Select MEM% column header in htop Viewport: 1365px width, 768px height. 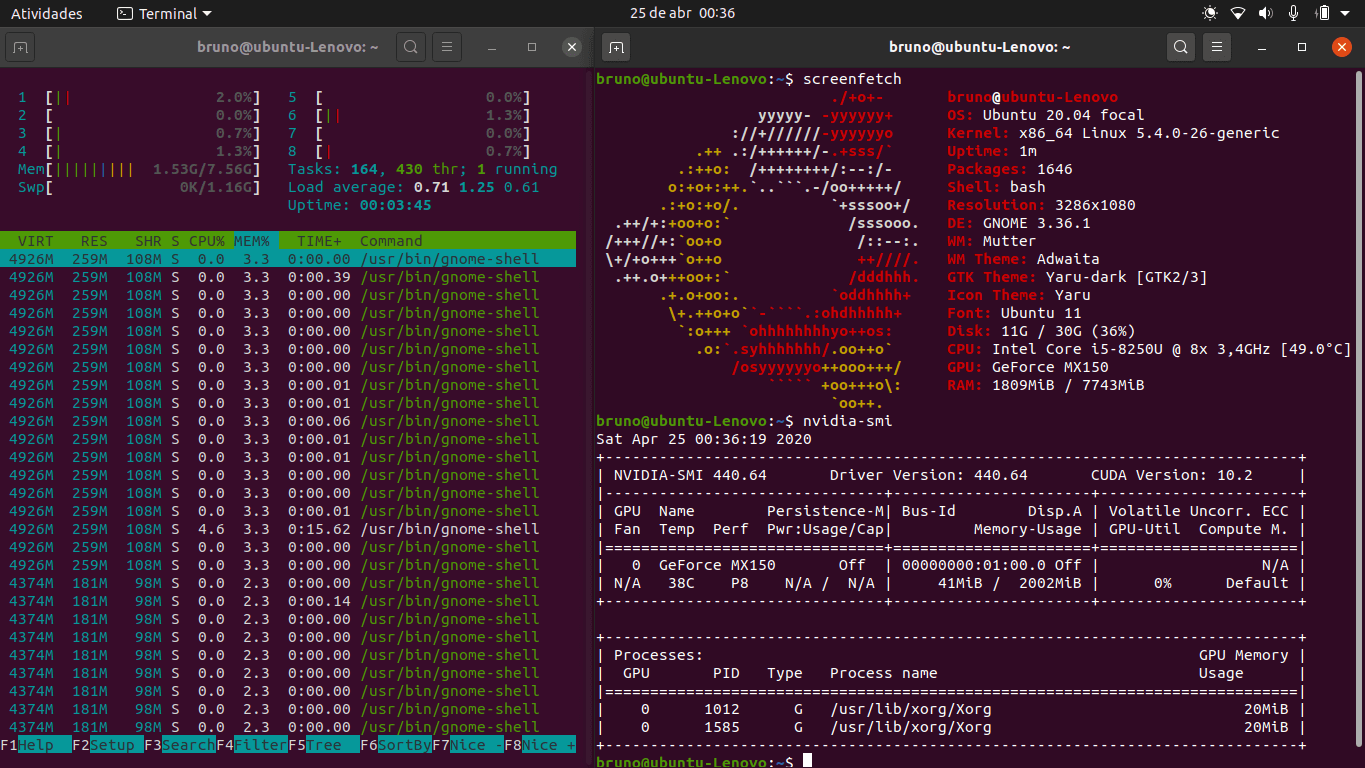click(x=252, y=241)
